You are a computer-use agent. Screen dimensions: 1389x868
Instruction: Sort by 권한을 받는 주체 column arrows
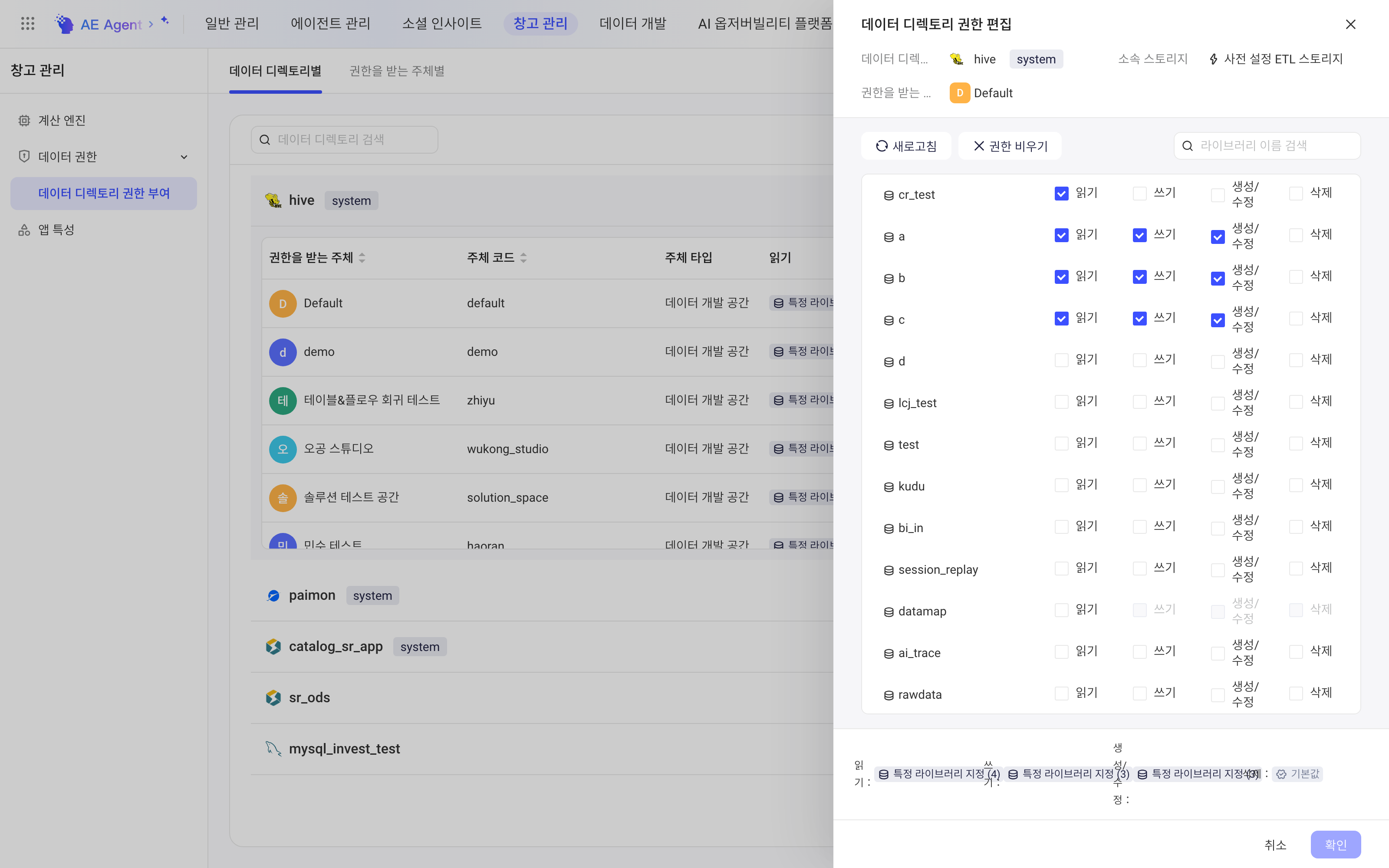362,258
